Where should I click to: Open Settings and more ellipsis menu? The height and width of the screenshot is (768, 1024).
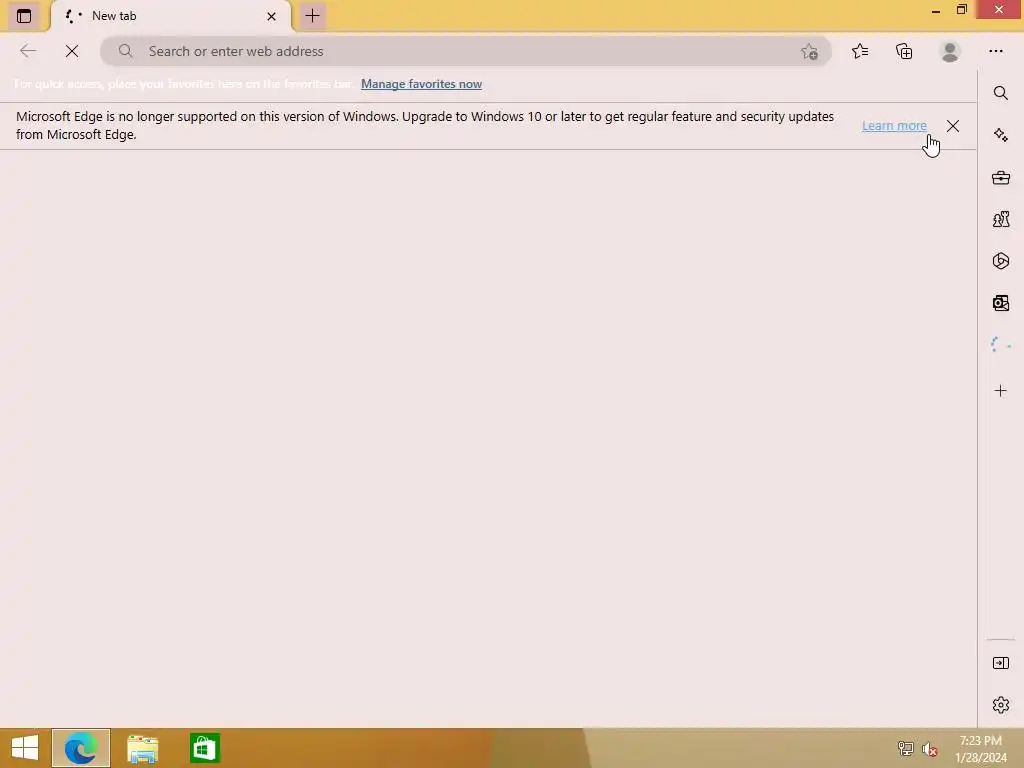pyautogui.click(x=995, y=51)
